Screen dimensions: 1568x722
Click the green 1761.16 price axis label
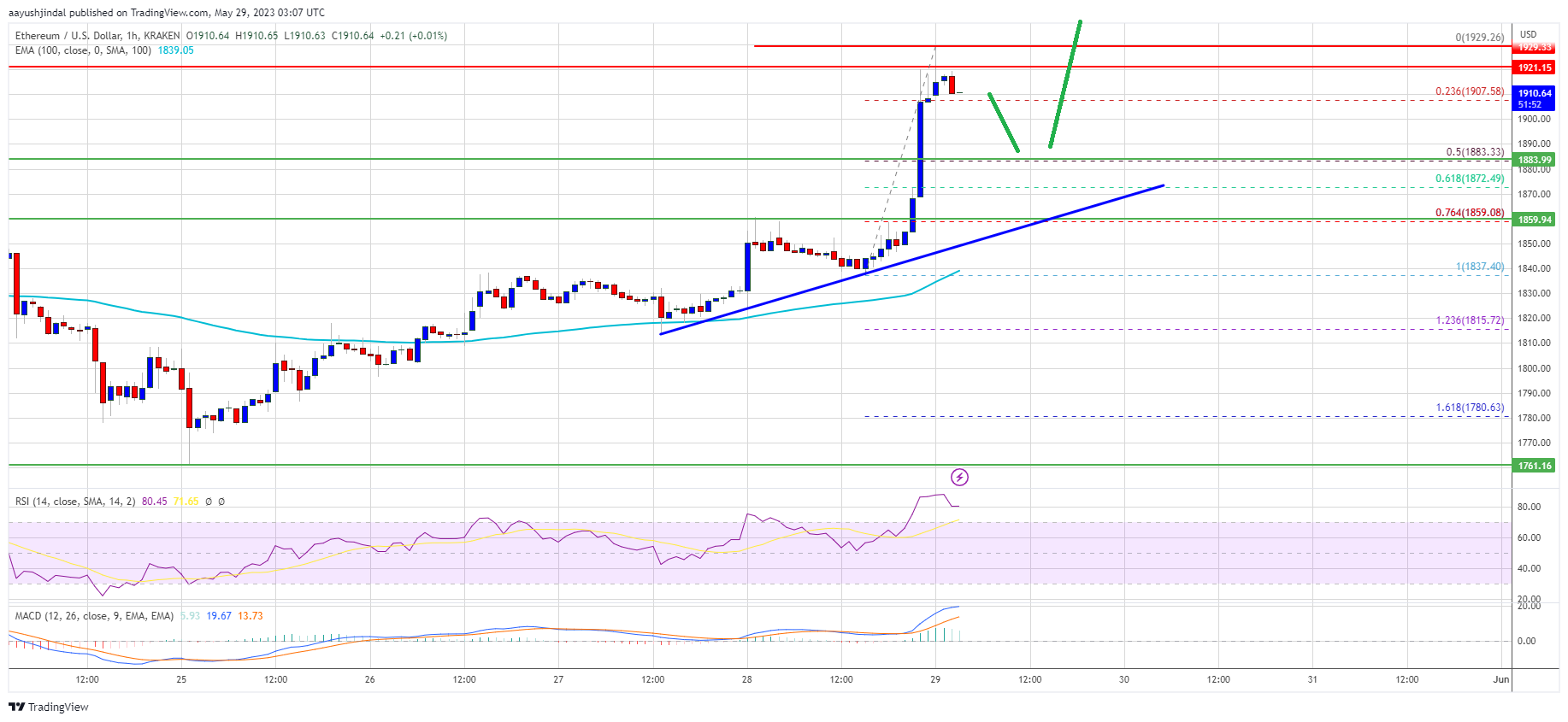[x=1534, y=466]
